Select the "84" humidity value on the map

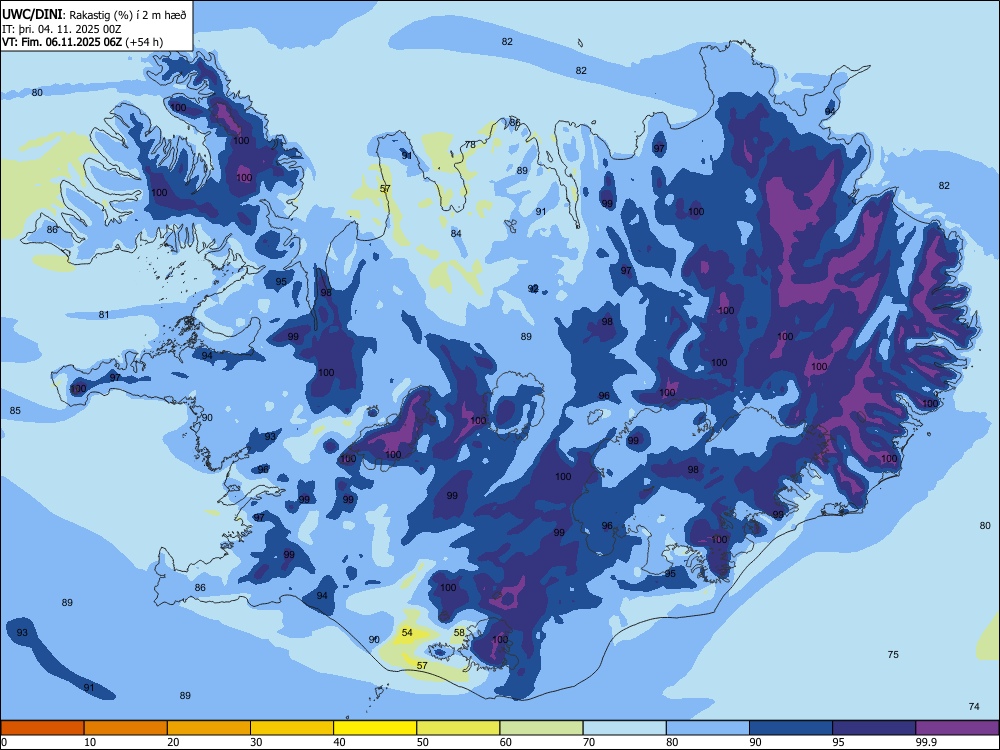tap(456, 233)
